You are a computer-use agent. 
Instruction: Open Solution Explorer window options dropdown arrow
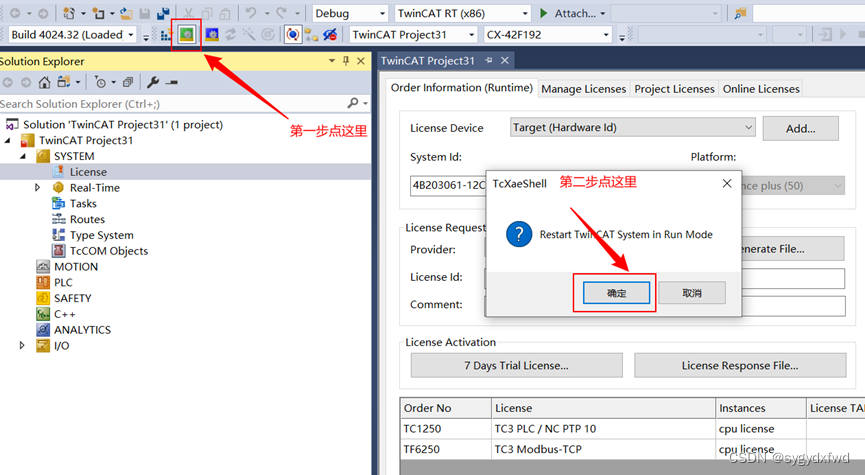[332, 61]
